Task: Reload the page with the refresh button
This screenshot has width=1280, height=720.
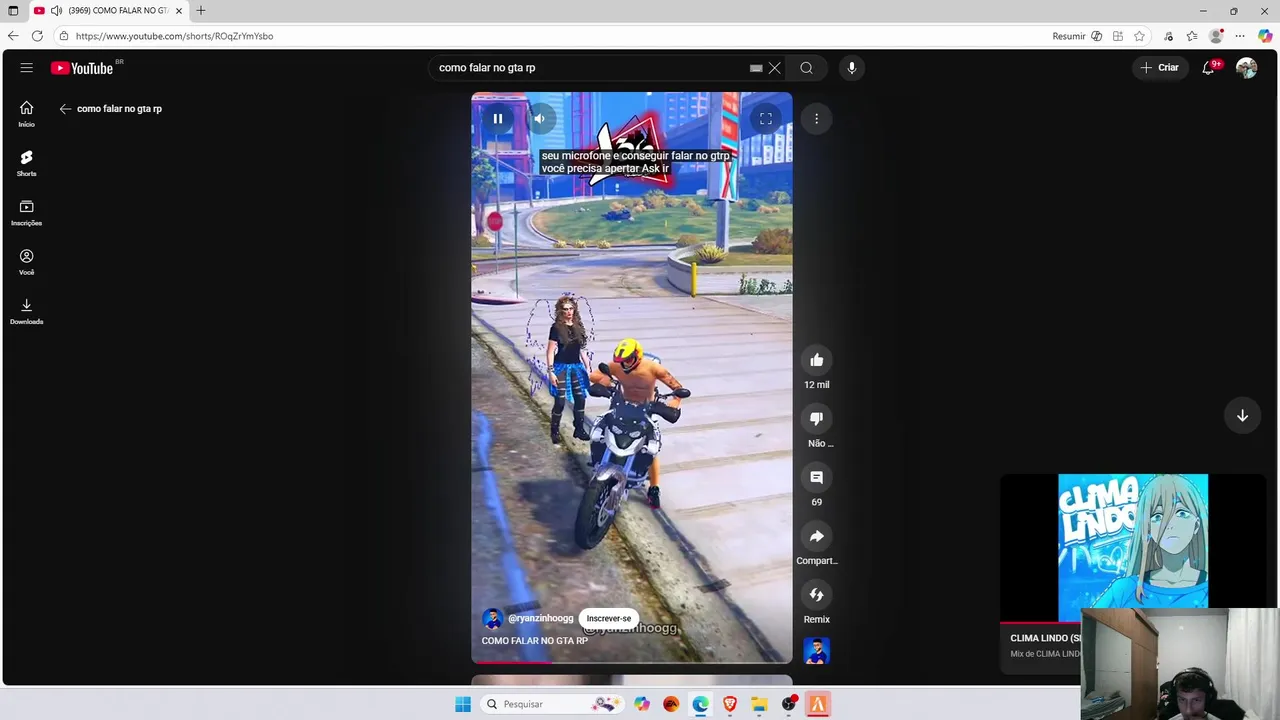Action: click(x=37, y=36)
